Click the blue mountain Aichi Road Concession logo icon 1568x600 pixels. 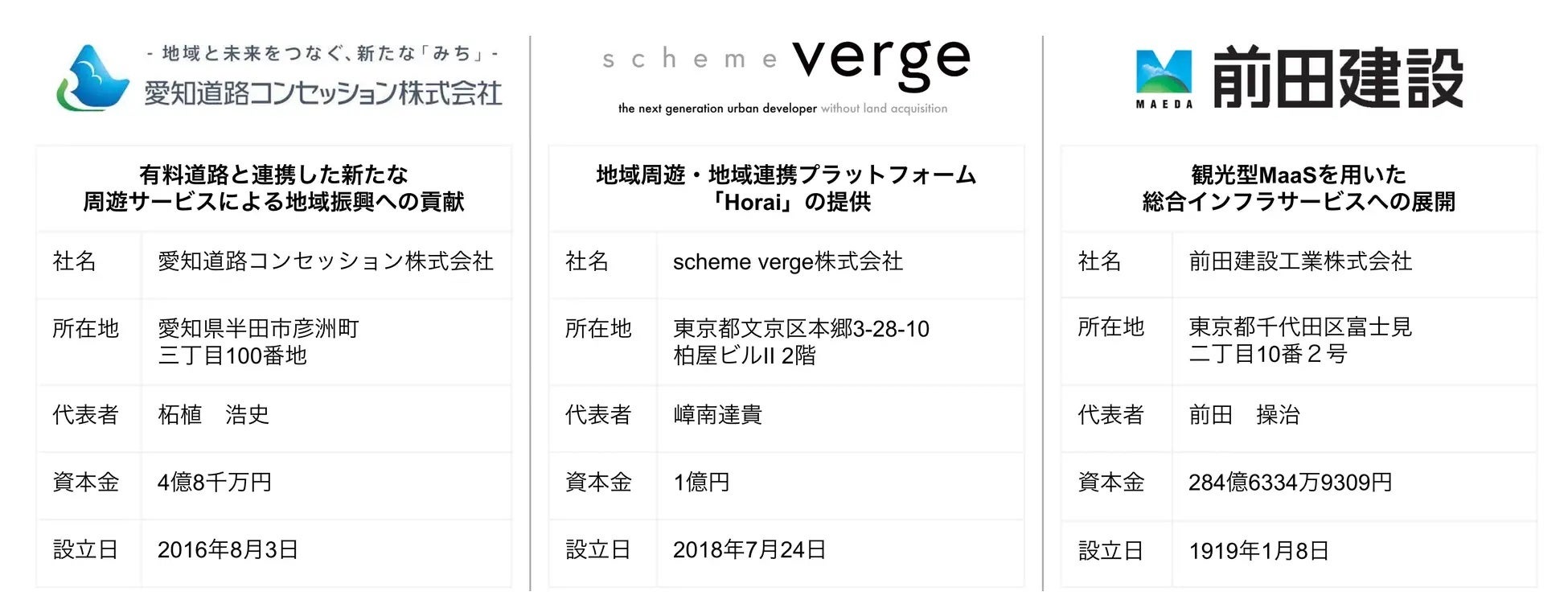(x=92, y=78)
